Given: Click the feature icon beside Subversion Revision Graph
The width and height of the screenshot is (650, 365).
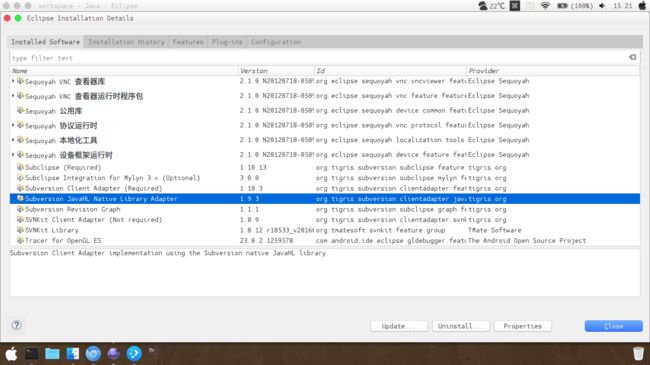Looking at the screenshot, I should tap(20, 209).
